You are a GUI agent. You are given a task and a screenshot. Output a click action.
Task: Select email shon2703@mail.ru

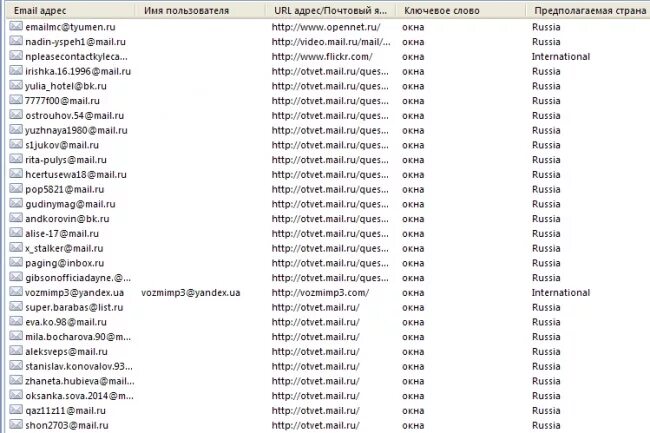tap(67, 426)
